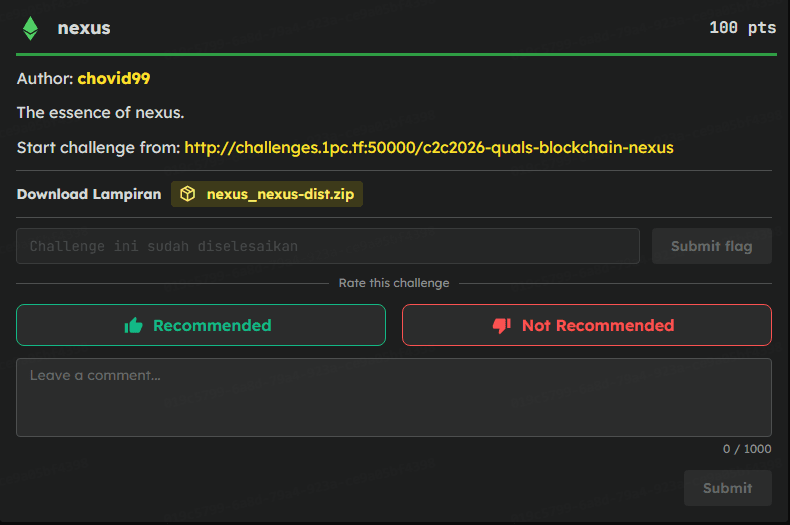Viewport: 790px width, 525px height.
Task: Click the Download Lampiran label
Action: (88, 194)
